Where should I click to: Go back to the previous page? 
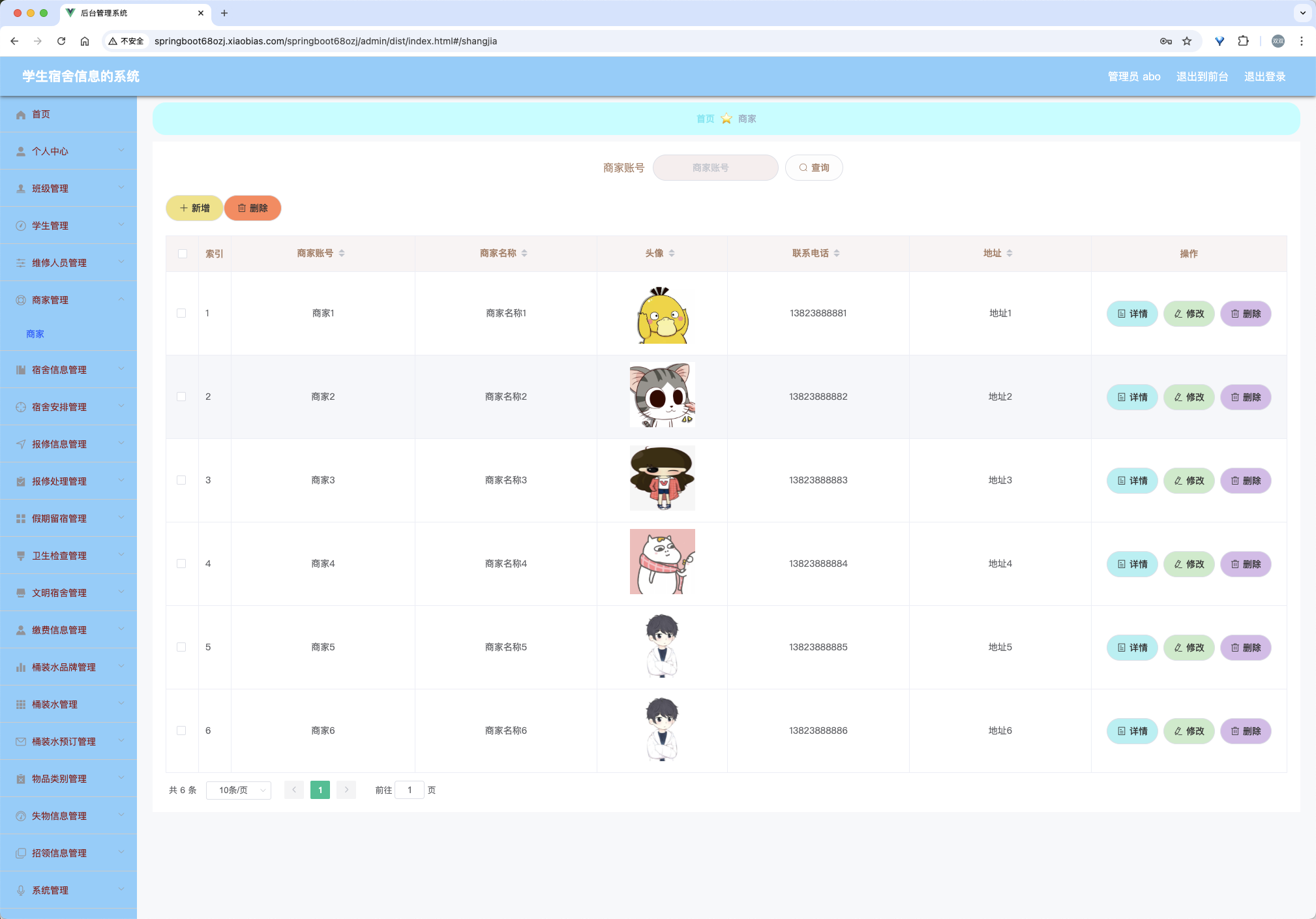pos(14,41)
